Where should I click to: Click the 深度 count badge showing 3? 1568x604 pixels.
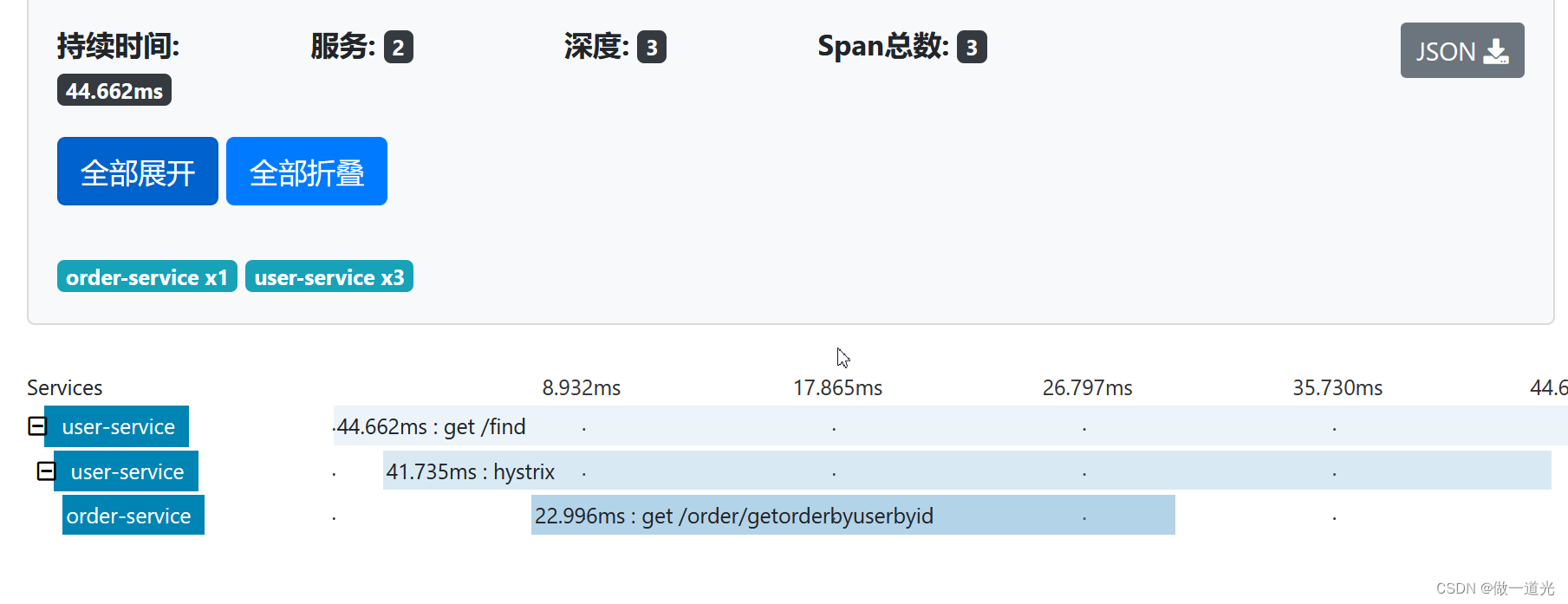pos(652,47)
